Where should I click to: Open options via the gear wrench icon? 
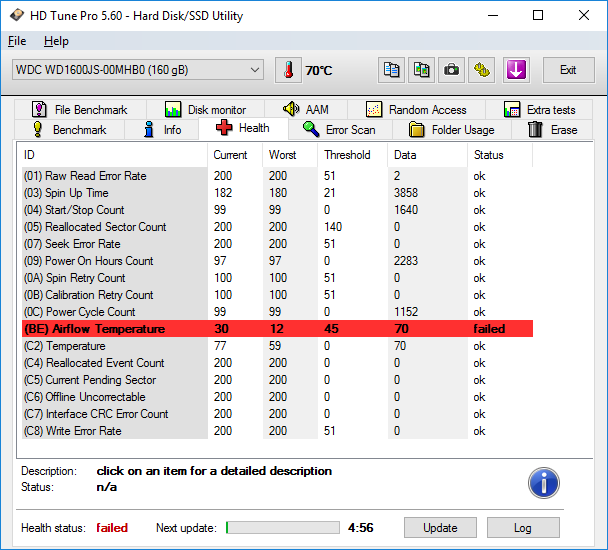point(482,70)
